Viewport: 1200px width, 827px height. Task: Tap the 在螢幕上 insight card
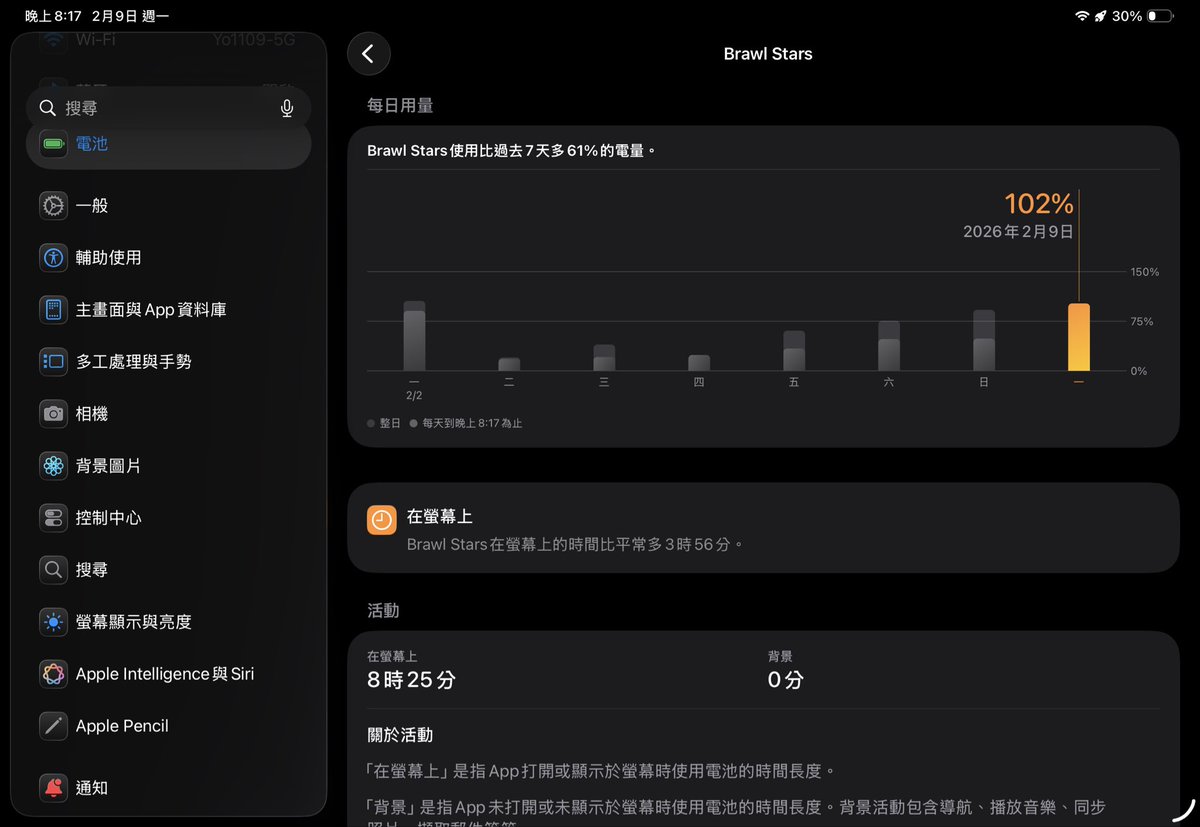pyautogui.click(x=763, y=528)
